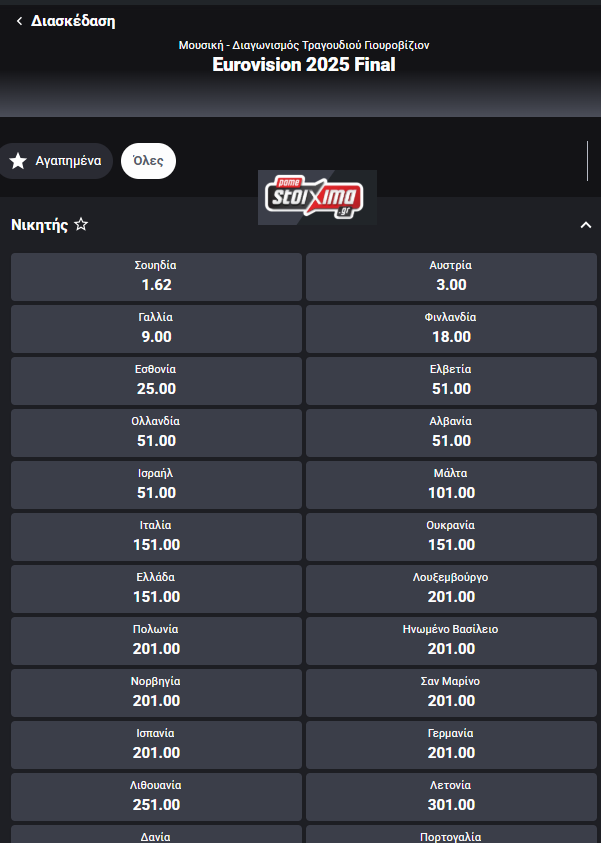Screen dimensions: 601x843
Task: Pick Γαλλία at 9.00 odds
Action: point(156,329)
